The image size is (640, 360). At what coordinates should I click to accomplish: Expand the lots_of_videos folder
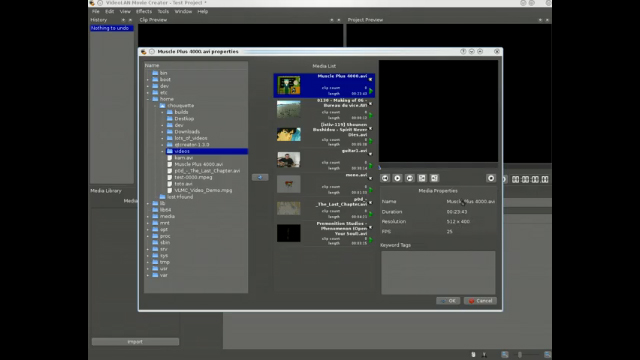[x=162, y=138]
